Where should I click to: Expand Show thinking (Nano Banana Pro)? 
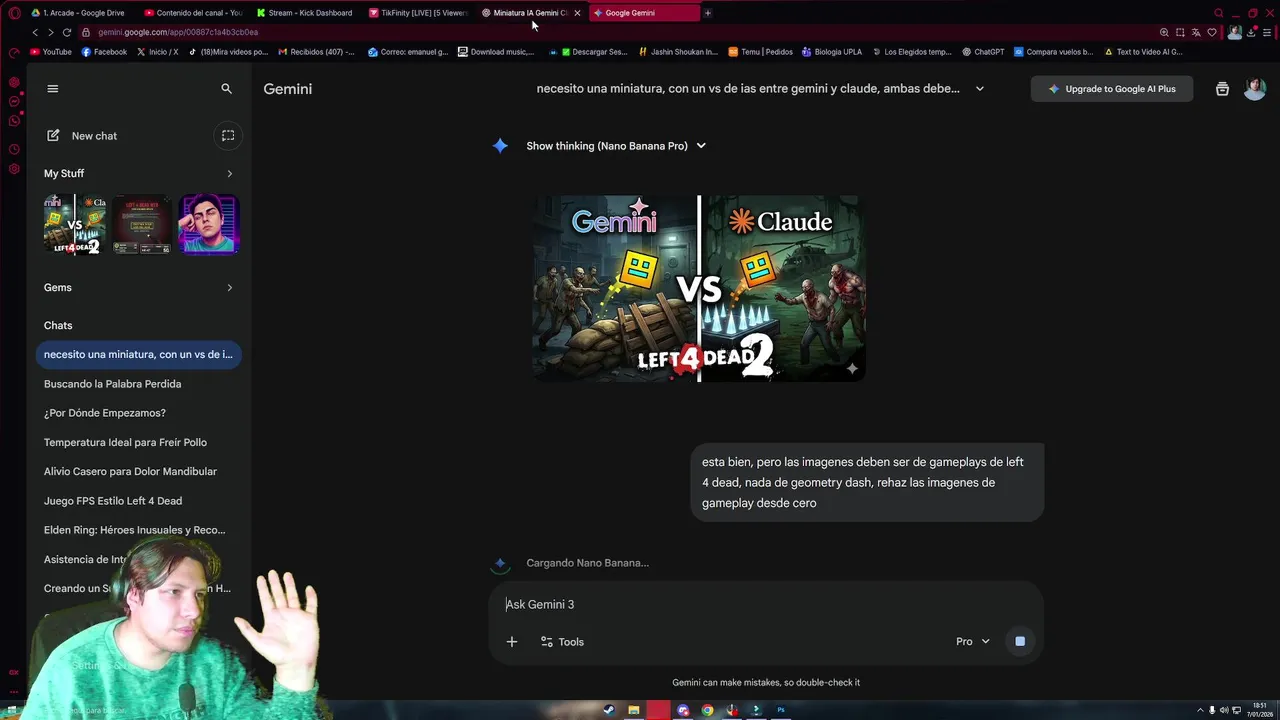(x=616, y=146)
